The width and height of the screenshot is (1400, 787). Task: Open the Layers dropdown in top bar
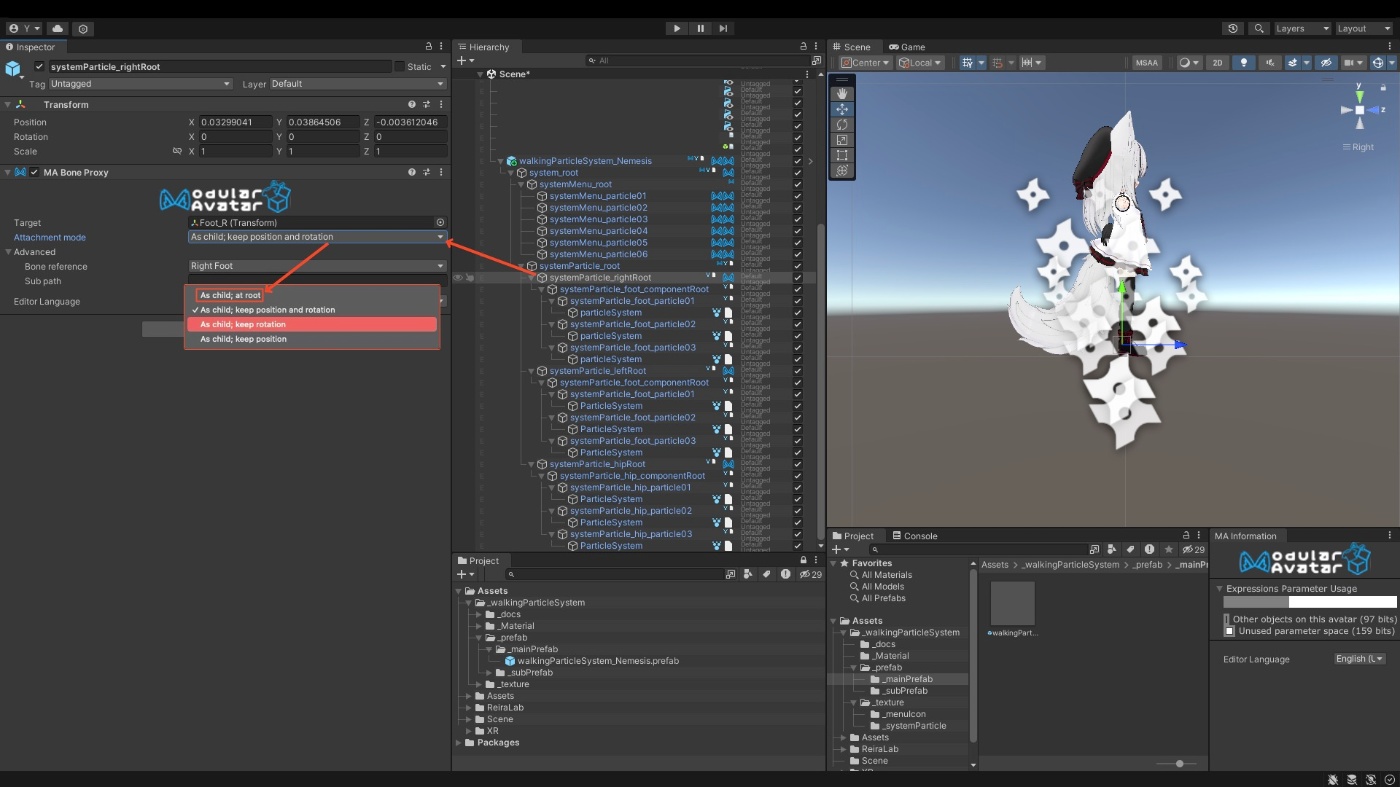[1302, 29]
